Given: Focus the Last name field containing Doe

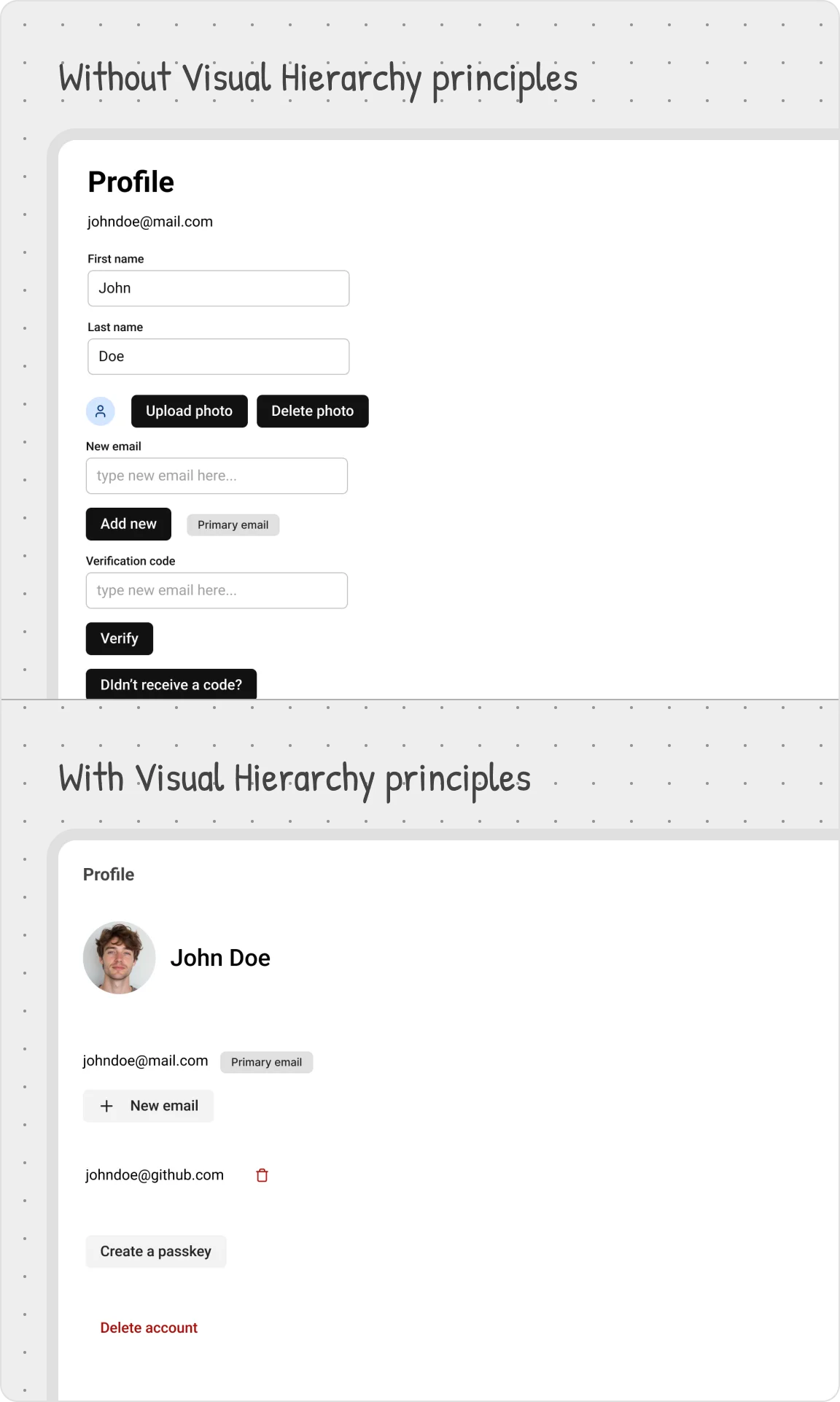Looking at the screenshot, I should point(218,357).
